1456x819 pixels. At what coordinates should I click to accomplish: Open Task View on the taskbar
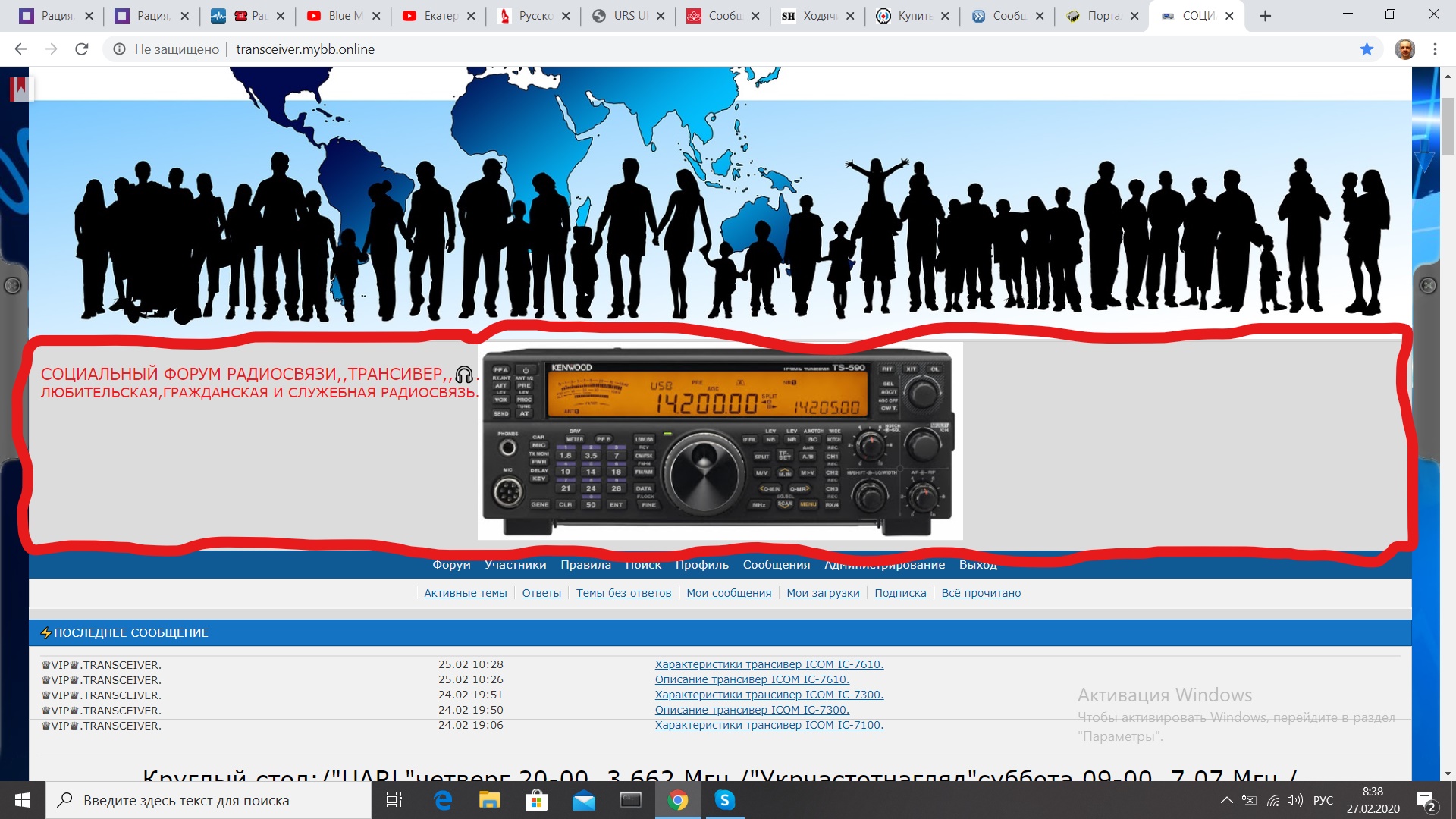click(x=394, y=800)
